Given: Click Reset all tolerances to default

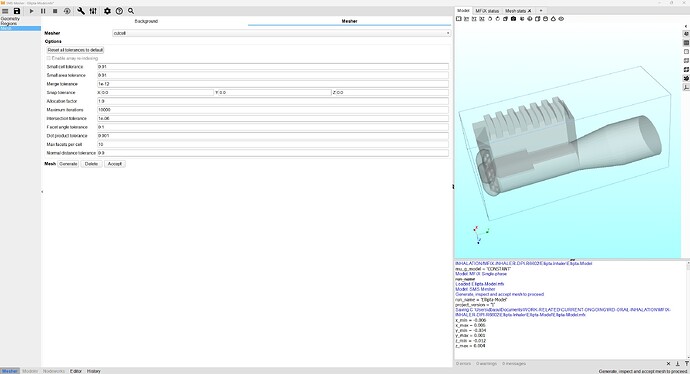Looking at the screenshot, I should click(x=75, y=50).
